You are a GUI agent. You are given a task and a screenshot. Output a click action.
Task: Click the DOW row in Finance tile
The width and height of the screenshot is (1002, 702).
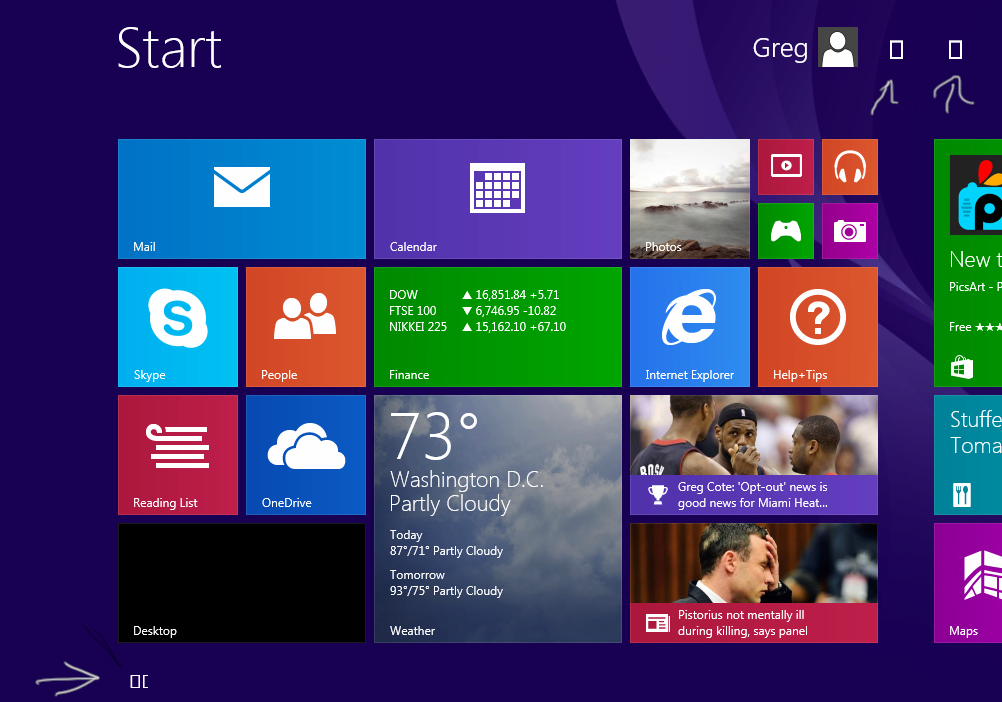474,294
